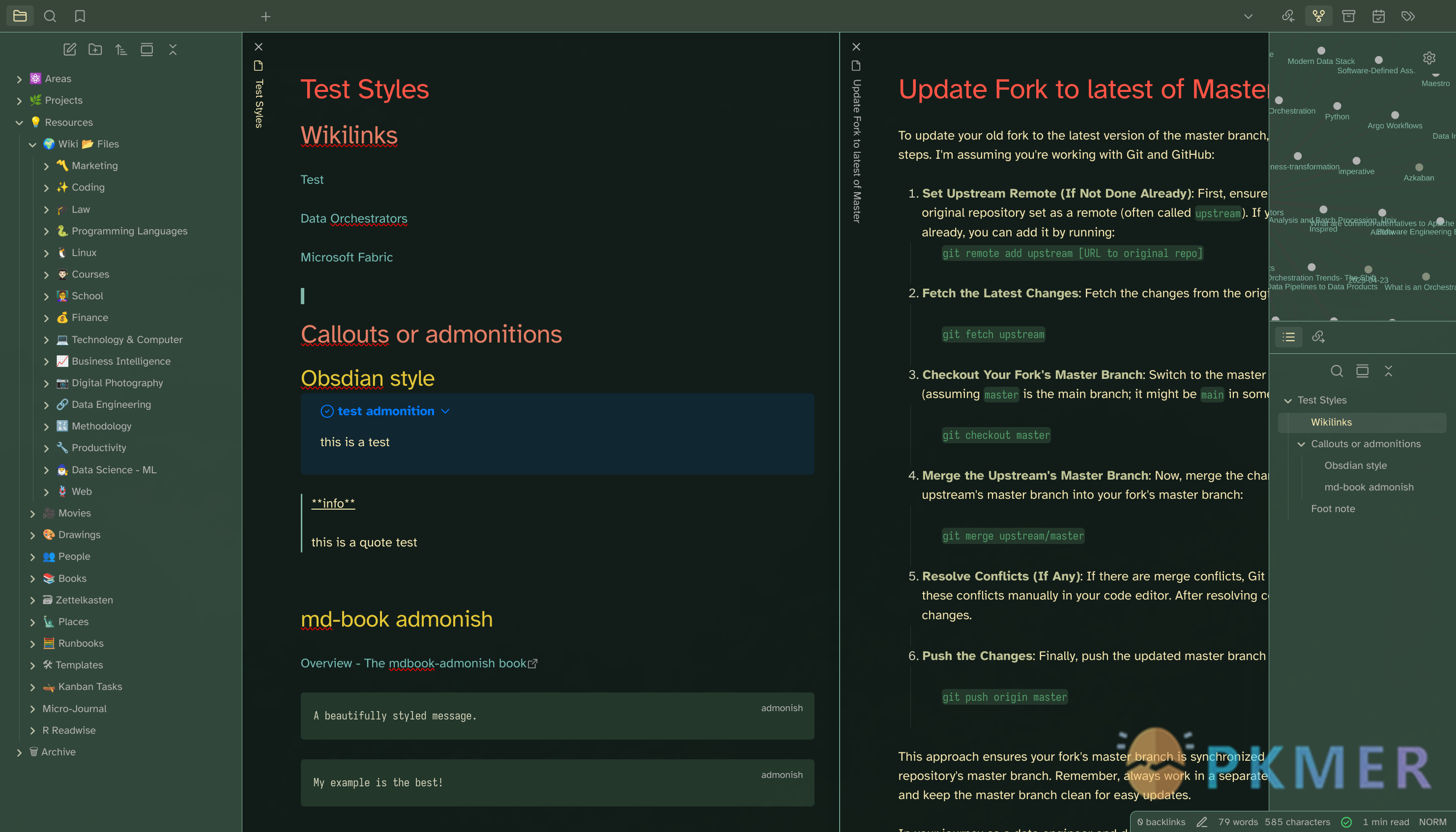1456x832 pixels.
Task: Close the Test Styles pane
Action: [259, 47]
